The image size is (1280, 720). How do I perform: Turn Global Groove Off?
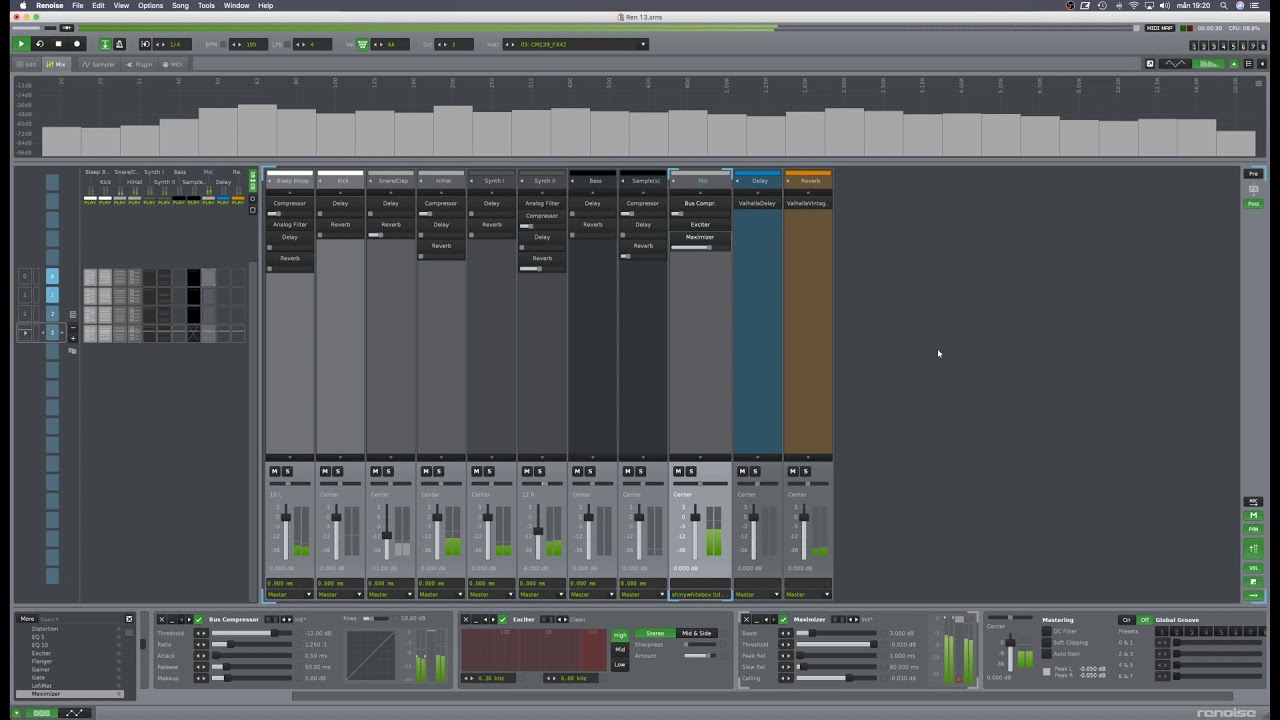[x=1145, y=620]
